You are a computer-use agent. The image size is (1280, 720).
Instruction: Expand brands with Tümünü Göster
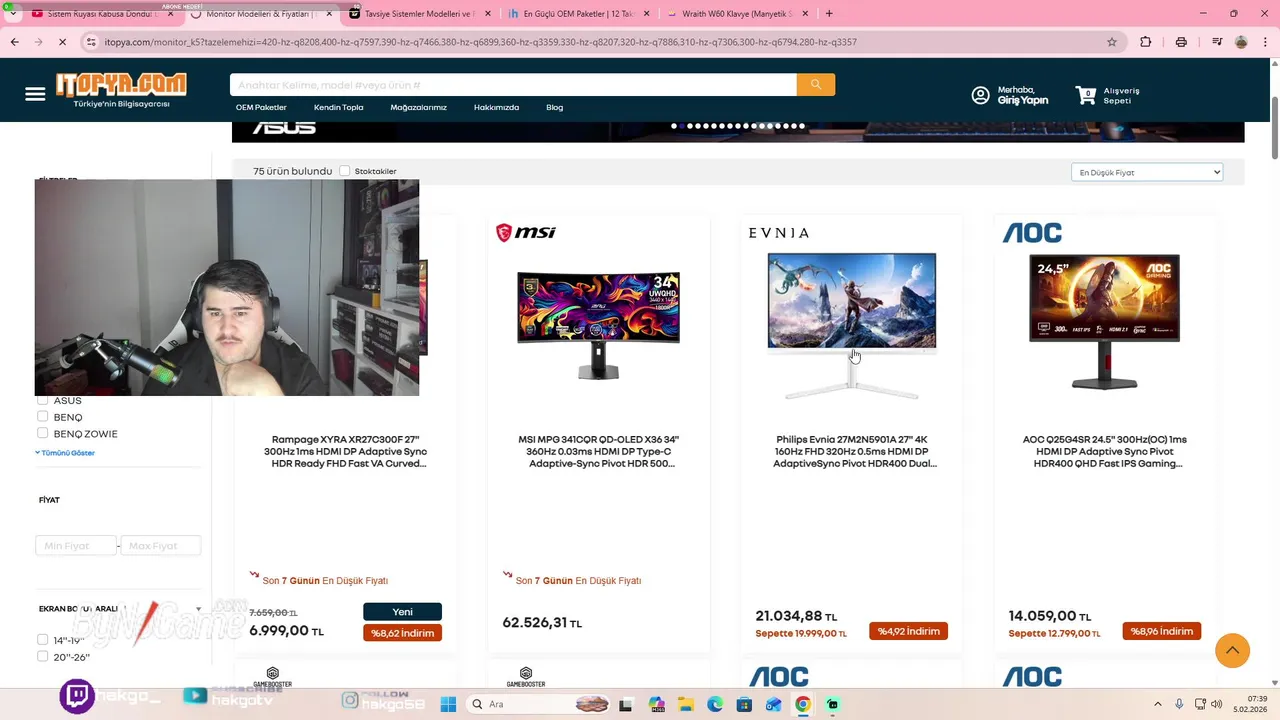pos(65,453)
